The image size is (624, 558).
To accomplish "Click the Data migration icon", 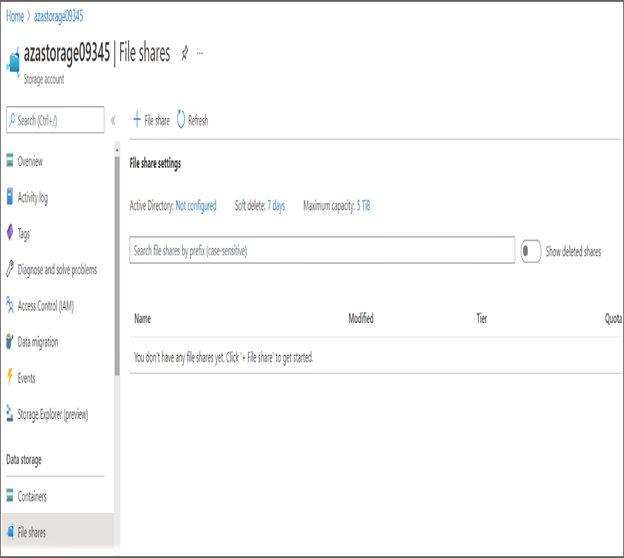I will click(10, 341).
